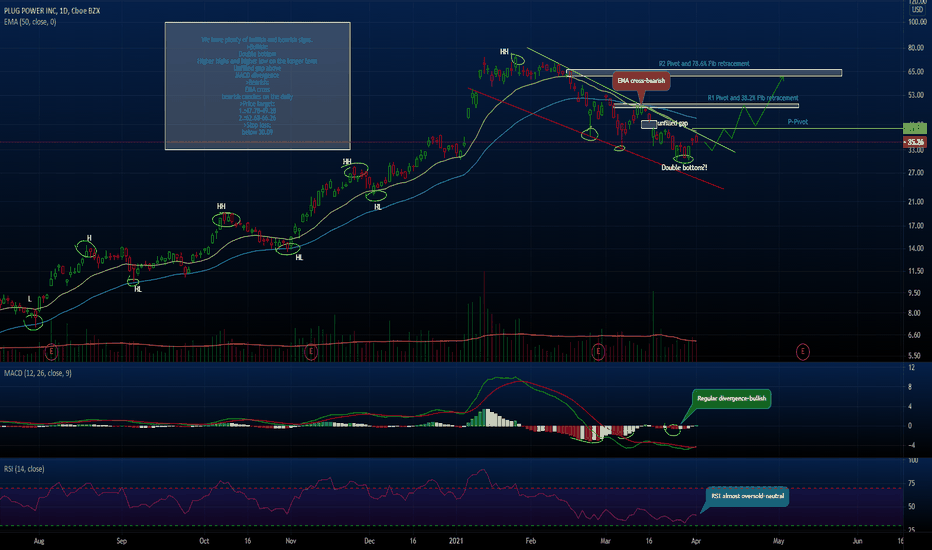932x550 pixels.
Task: Click the earnings marker in early August
Action: click(x=52, y=351)
